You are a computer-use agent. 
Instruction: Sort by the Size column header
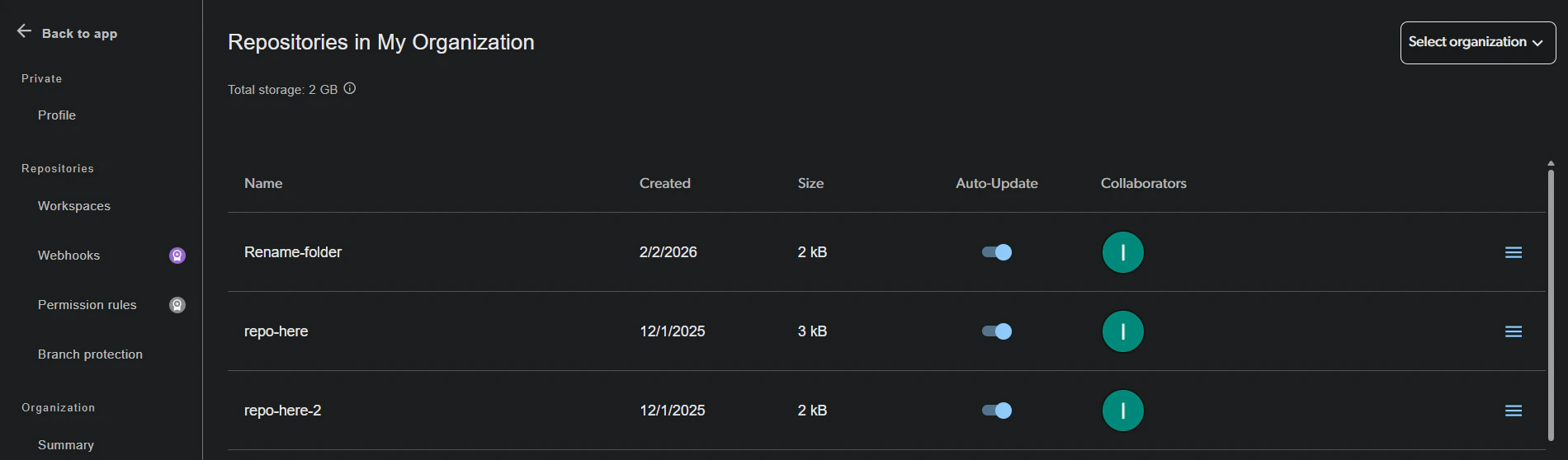click(x=811, y=183)
